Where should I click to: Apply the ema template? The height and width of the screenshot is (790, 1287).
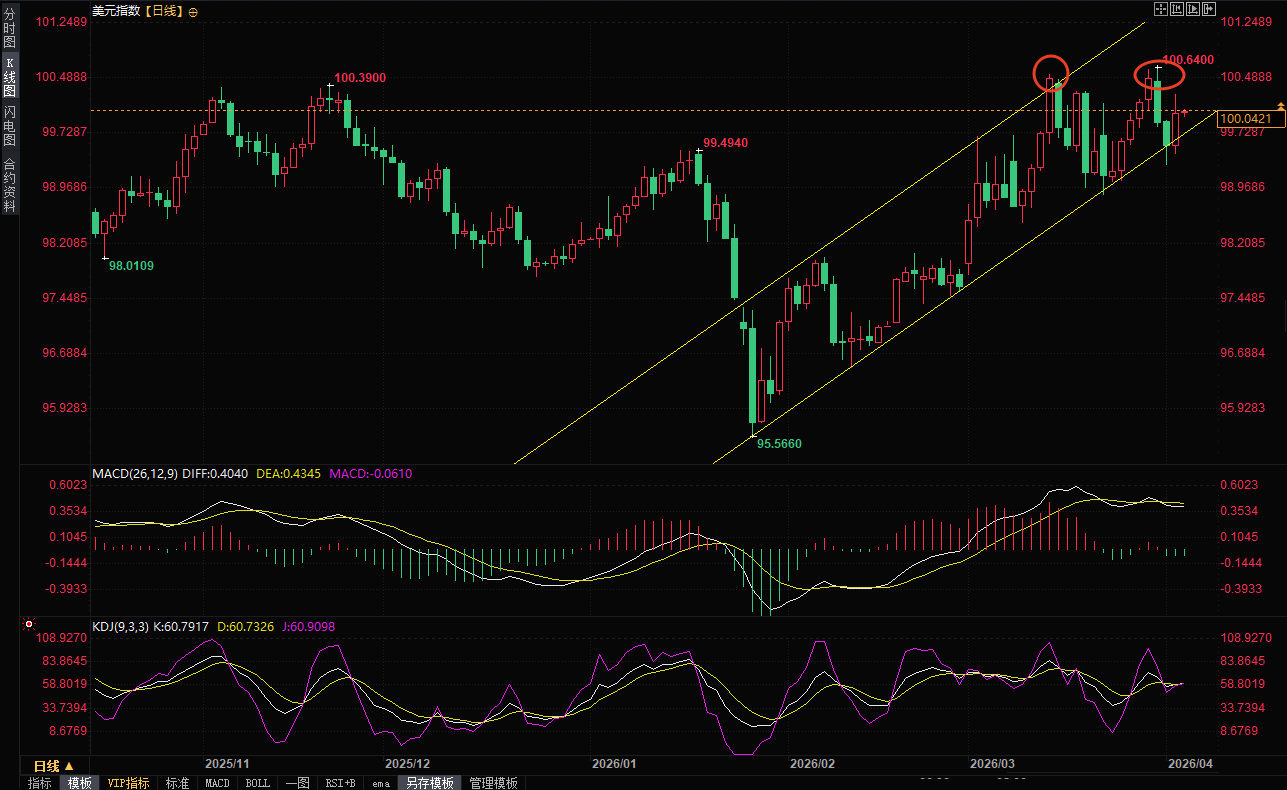381,783
